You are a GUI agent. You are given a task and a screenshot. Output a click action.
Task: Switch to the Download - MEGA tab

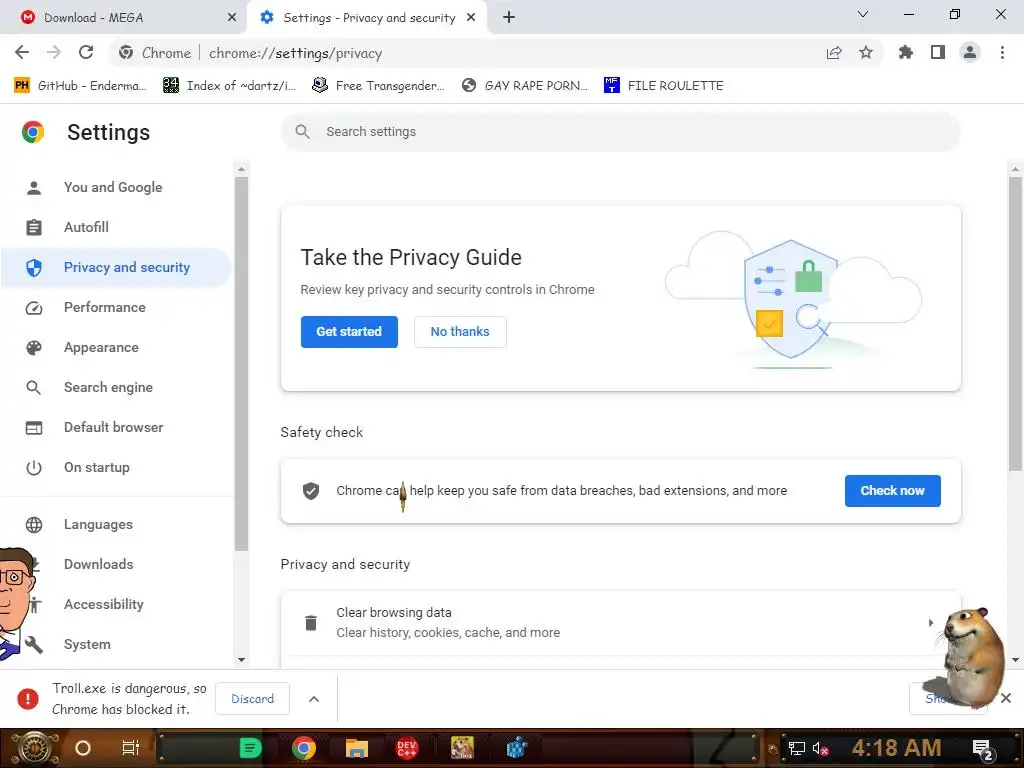click(123, 18)
